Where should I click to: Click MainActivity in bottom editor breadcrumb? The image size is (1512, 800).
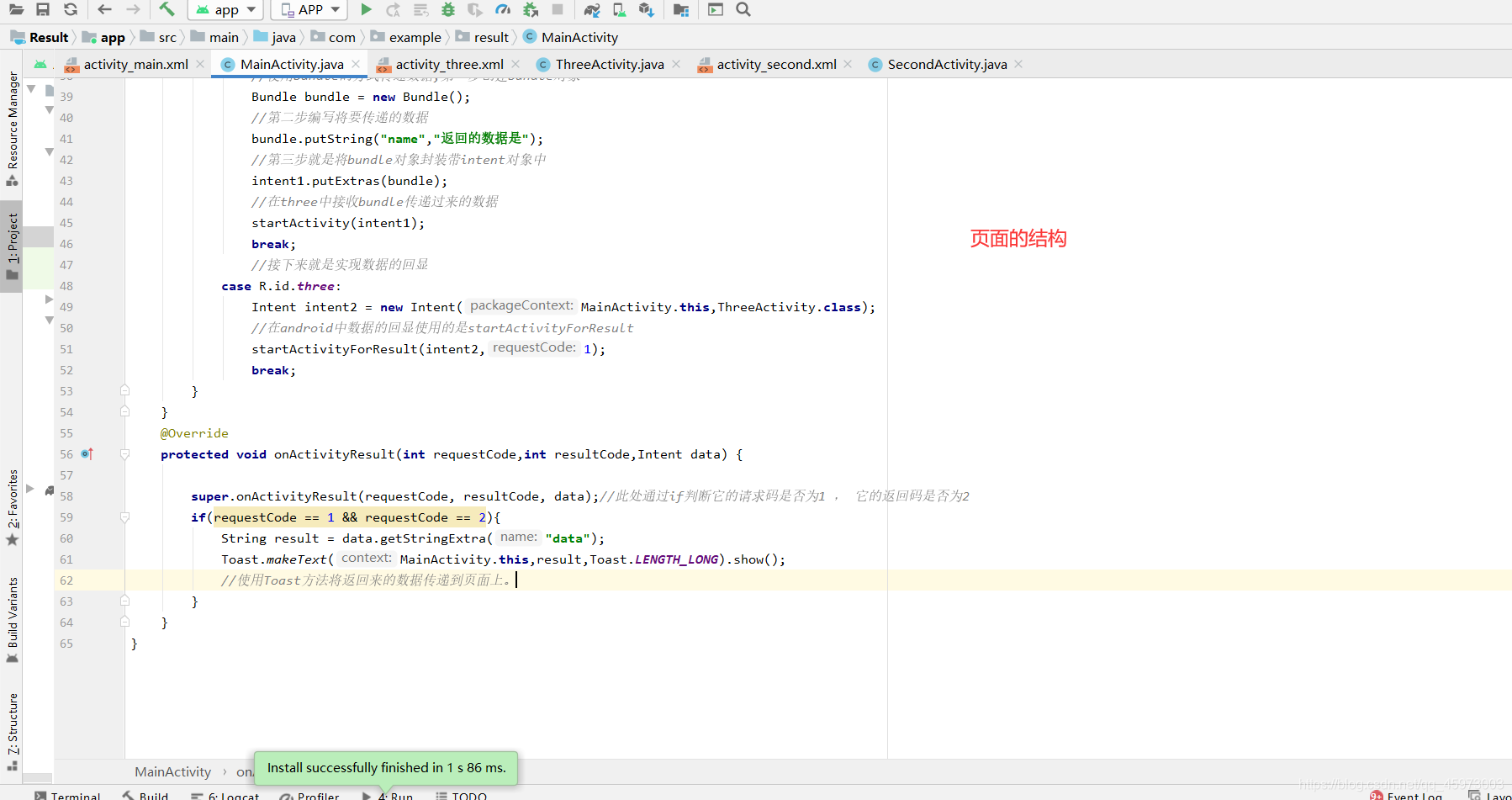172,771
